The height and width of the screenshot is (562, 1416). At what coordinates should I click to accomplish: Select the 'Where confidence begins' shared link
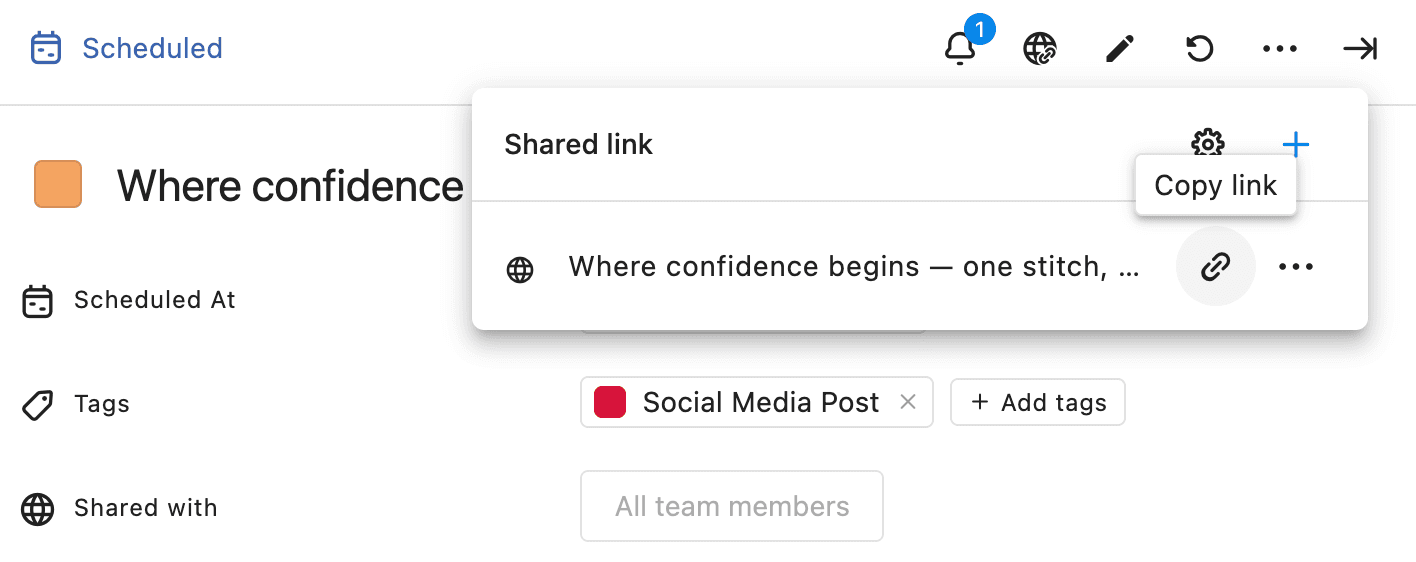[x=853, y=266]
